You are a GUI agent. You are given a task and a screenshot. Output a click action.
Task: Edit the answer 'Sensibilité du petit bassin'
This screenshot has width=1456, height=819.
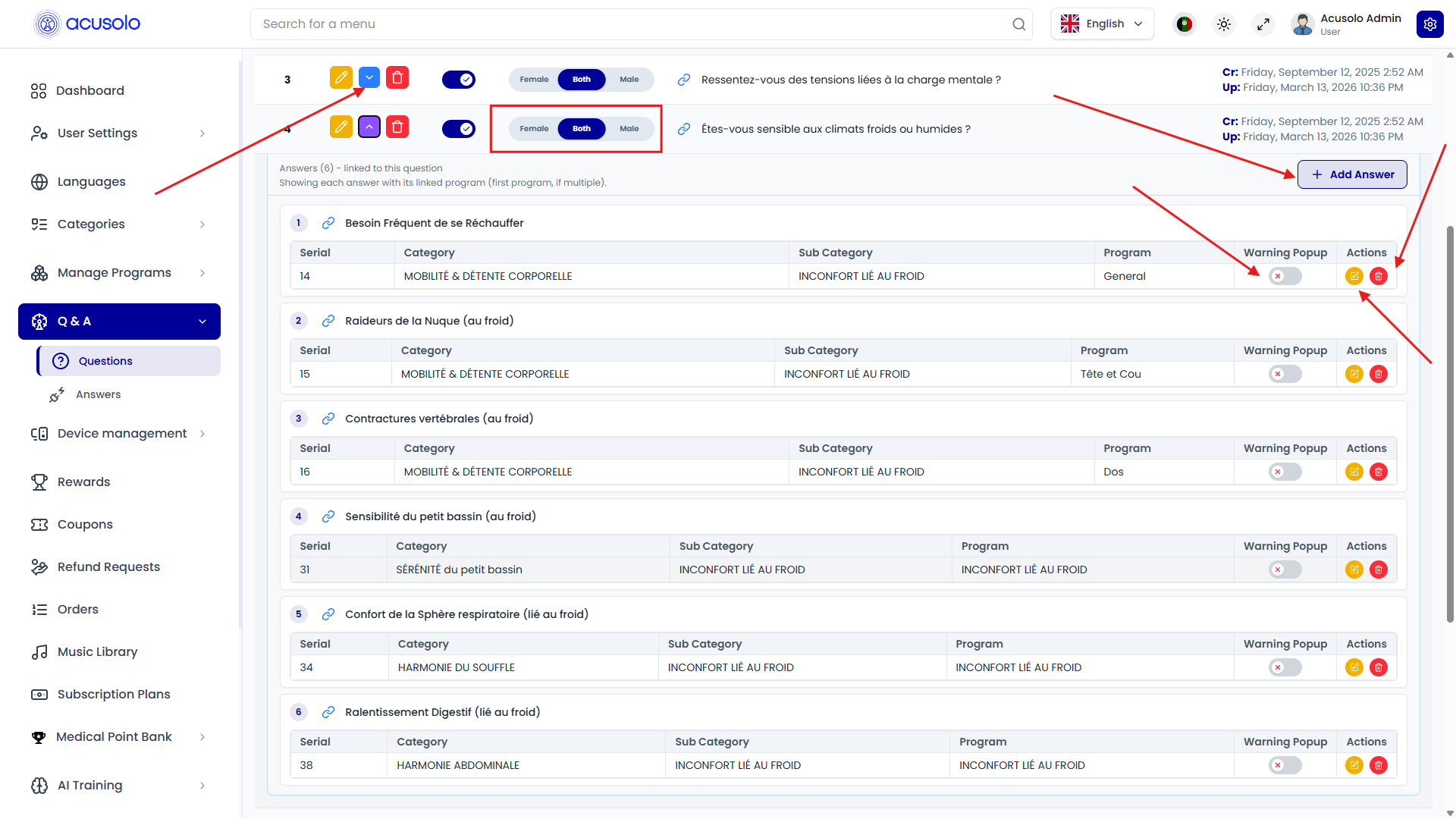pyautogui.click(x=1354, y=570)
